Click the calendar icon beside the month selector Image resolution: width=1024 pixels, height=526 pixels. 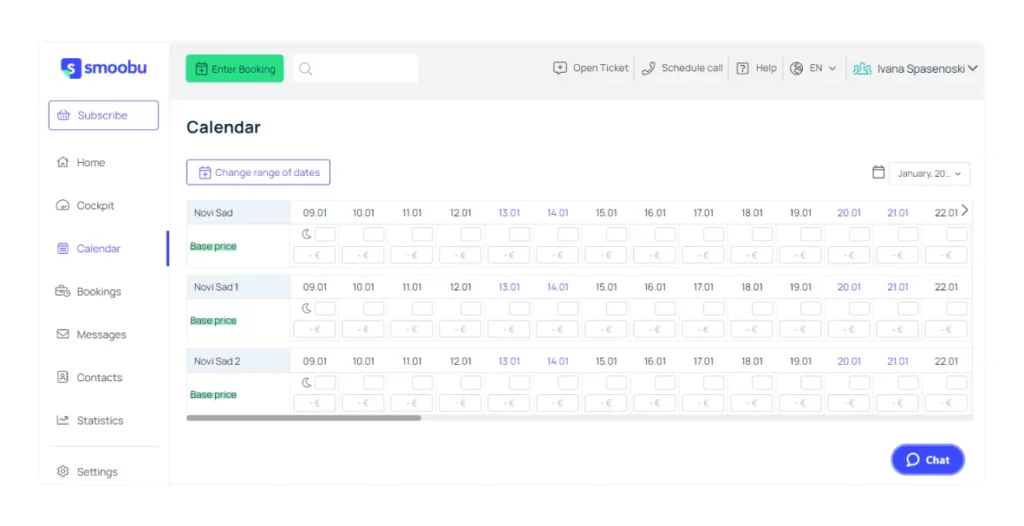click(878, 173)
